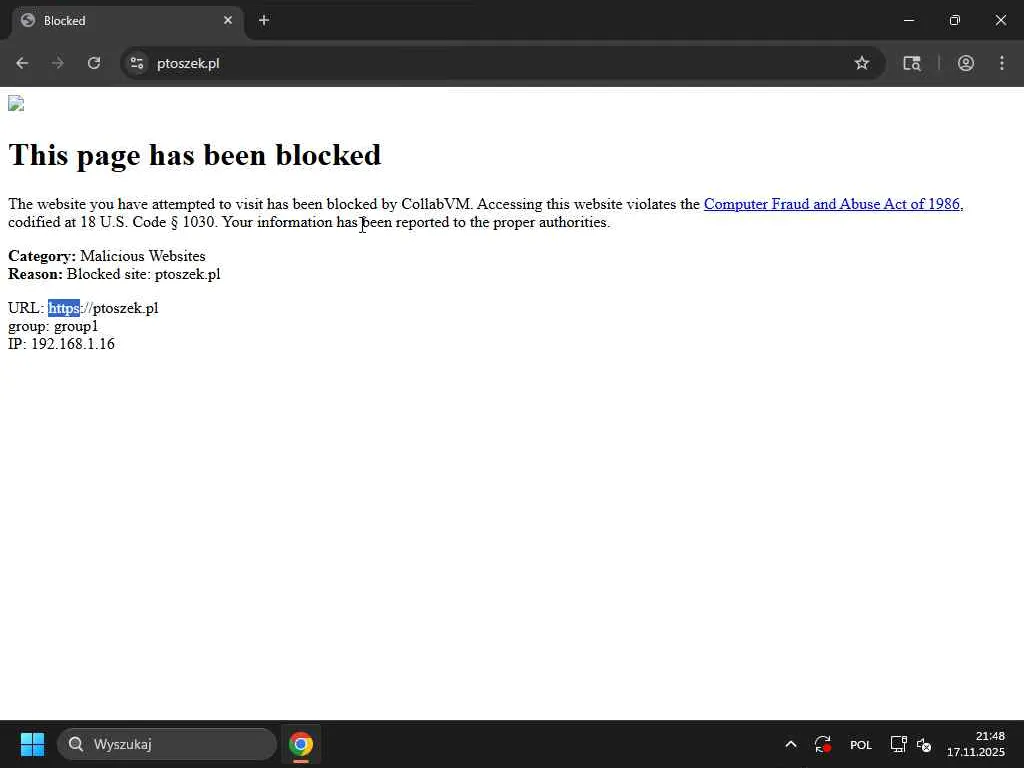Click the search tabs icon in toolbar
1024x768 pixels.
click(x=912, y=63)
